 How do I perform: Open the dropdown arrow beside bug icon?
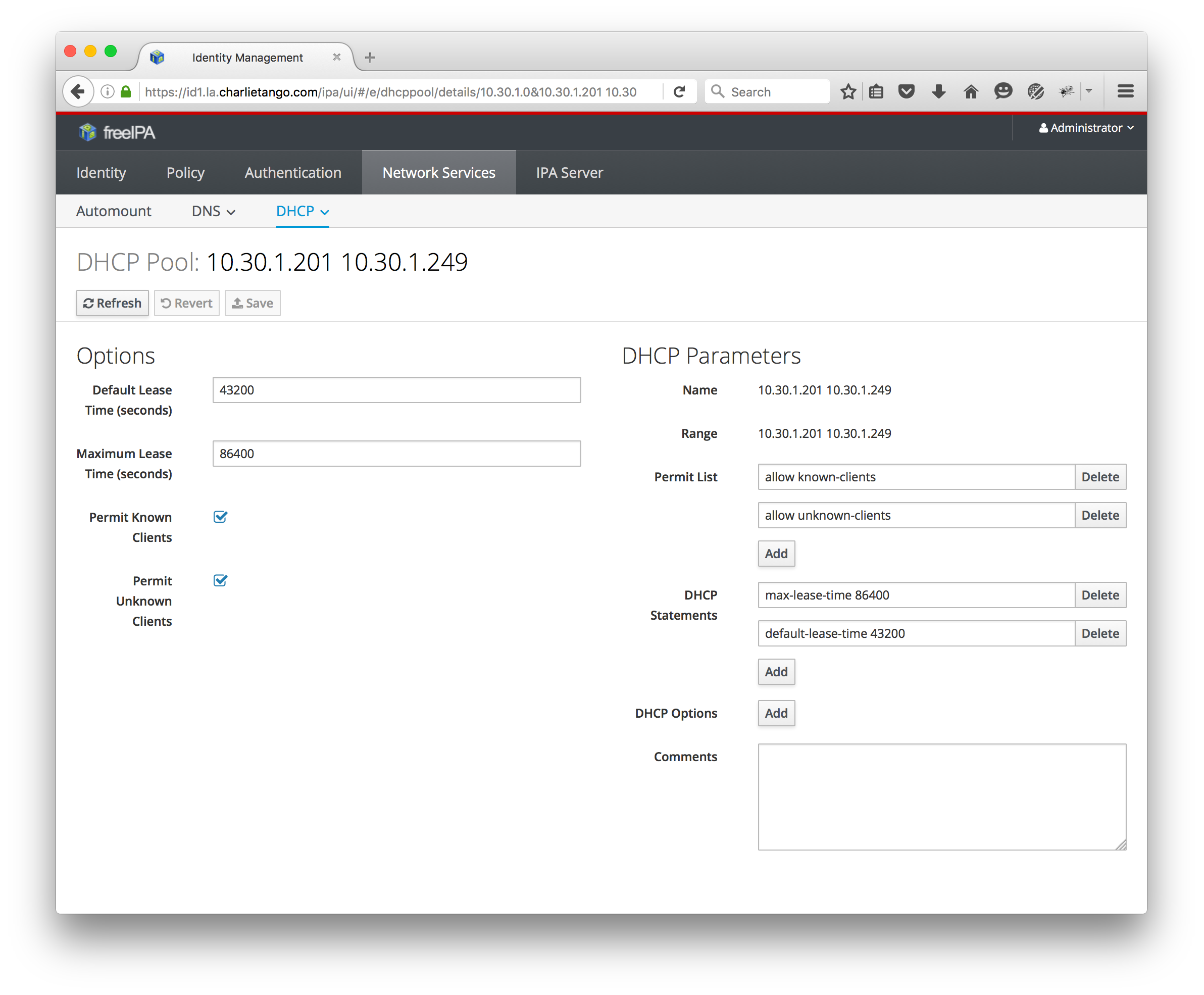tap(1089, 91)
